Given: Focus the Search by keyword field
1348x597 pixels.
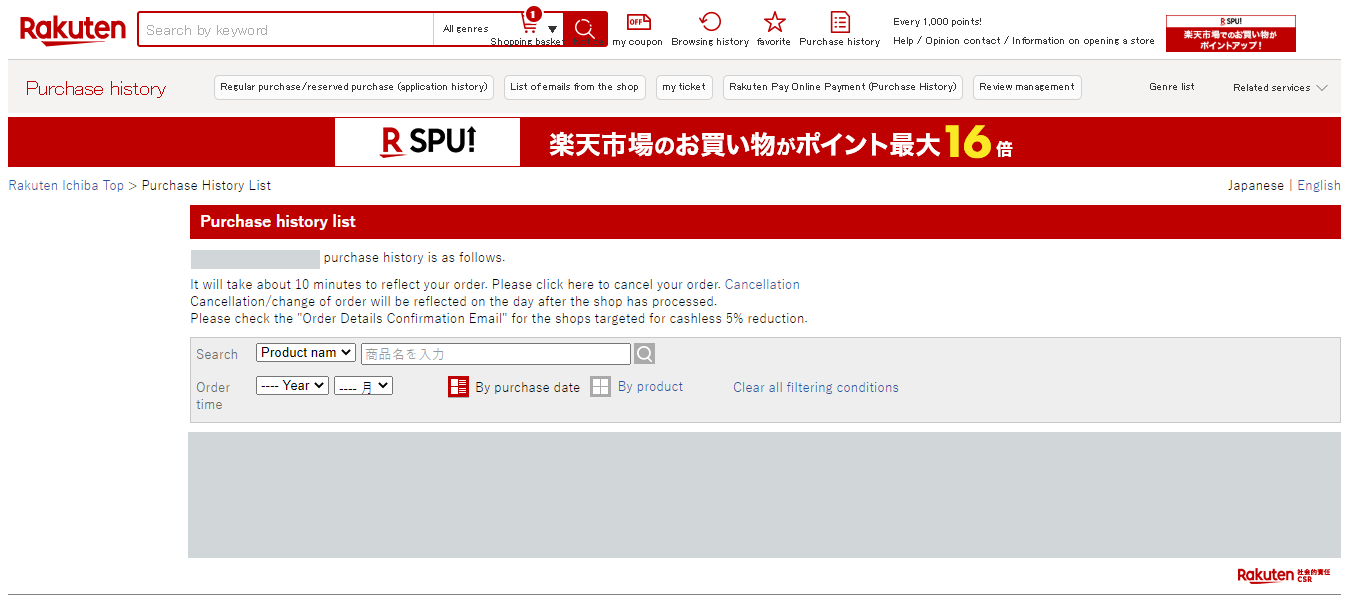Looking at the screenshot, I should click(286, 30).
